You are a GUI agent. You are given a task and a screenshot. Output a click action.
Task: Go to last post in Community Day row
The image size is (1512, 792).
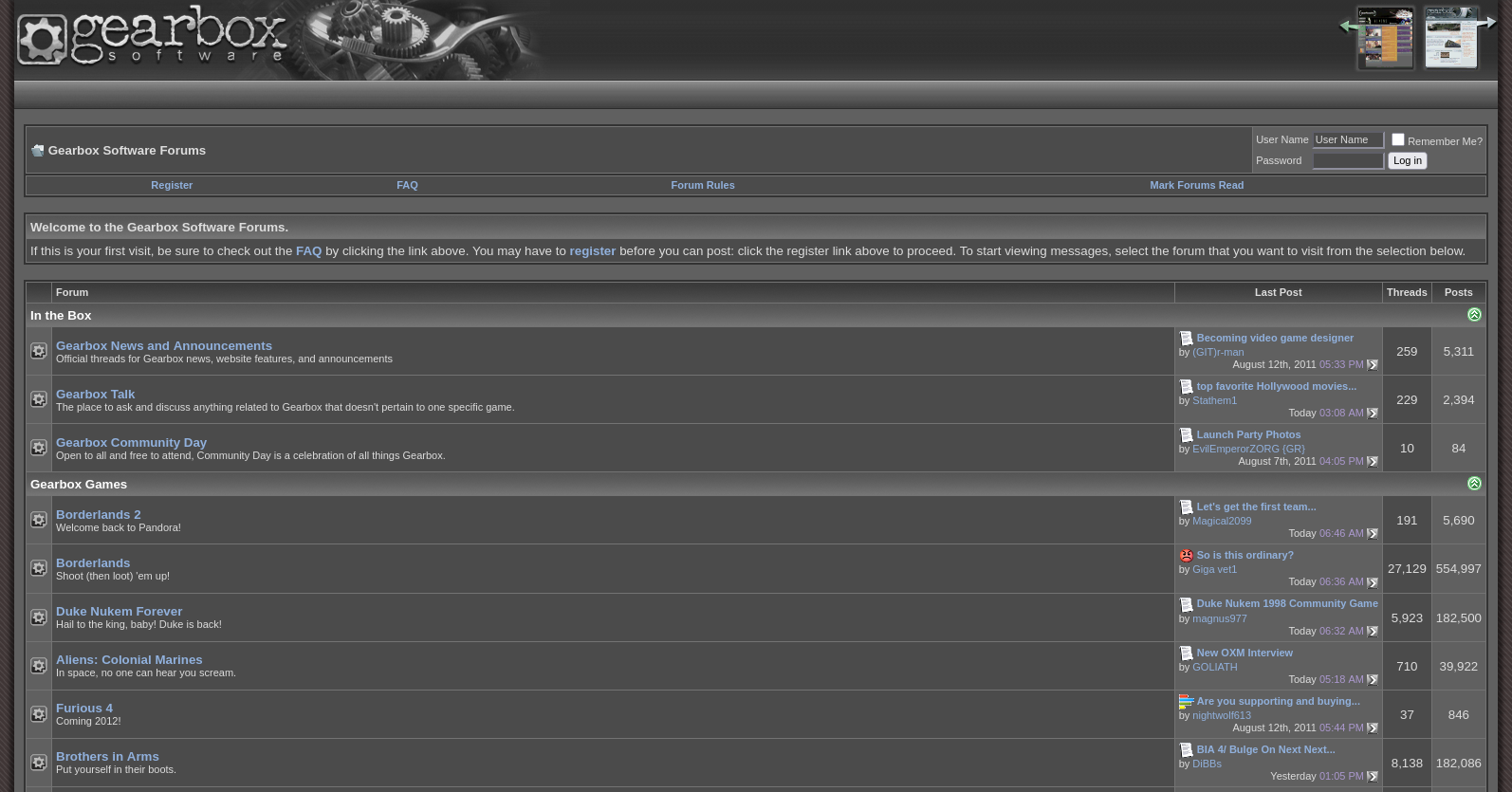[x=1373, y=462]
